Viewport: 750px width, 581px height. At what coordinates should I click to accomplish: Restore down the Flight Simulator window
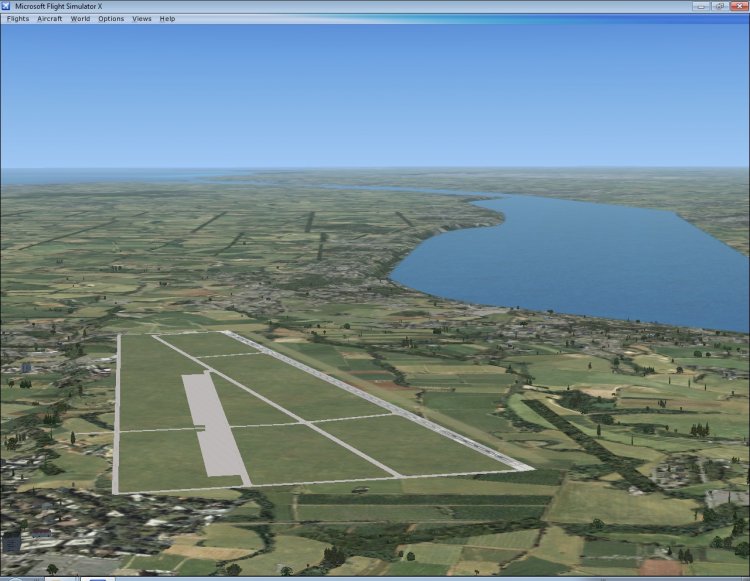pos(719,6)
